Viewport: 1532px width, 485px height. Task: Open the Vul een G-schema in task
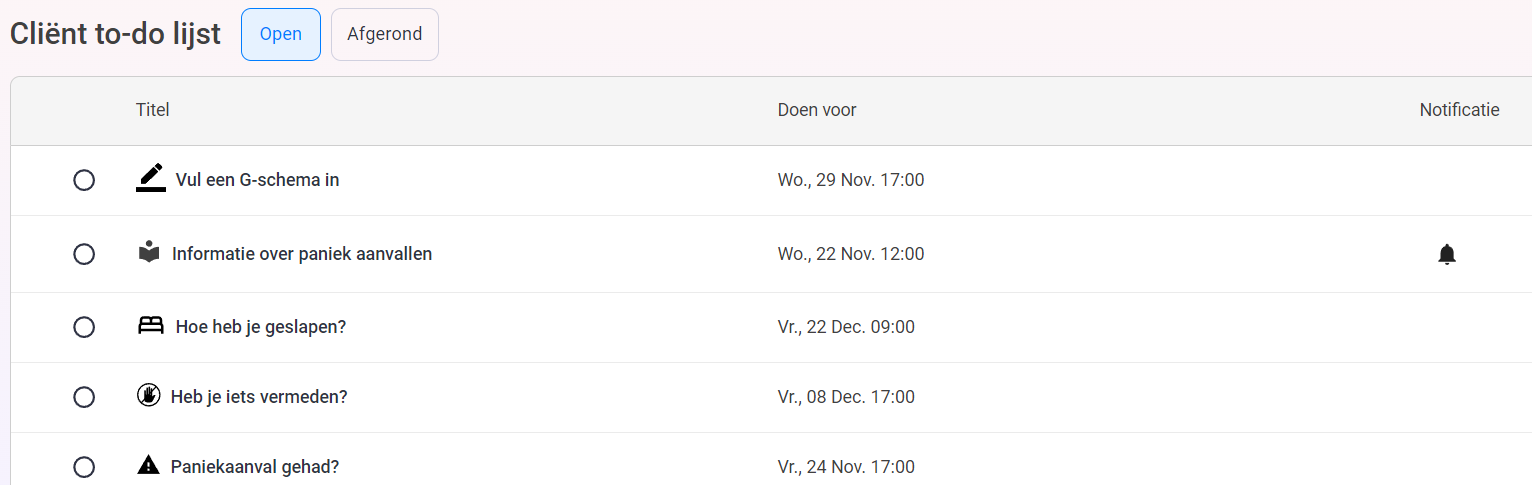[257, 181]
